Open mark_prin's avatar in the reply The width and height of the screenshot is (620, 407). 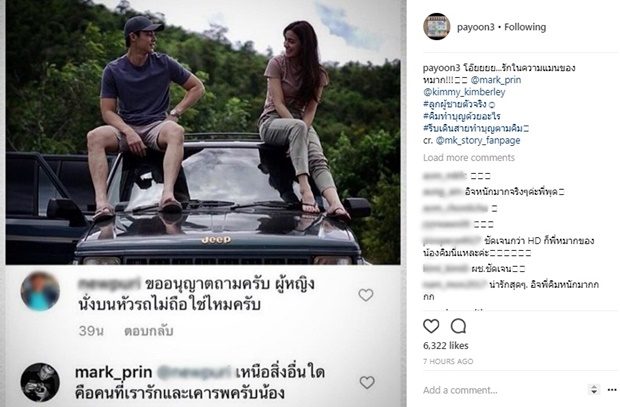pyautogui.click(x=40, y=382)
